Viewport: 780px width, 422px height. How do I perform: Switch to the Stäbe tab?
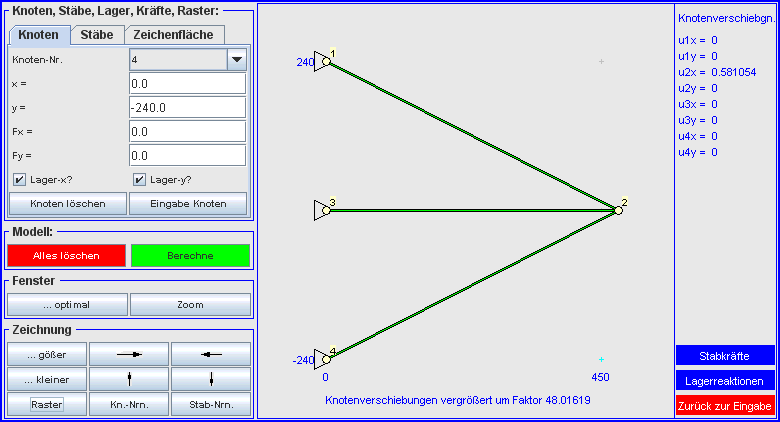coord(96,35)
